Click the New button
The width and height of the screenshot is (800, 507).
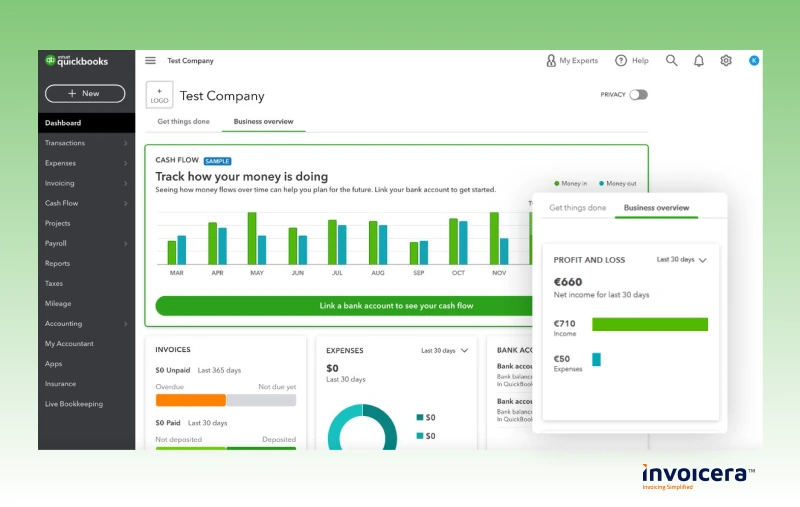click(x=85, y=93)
